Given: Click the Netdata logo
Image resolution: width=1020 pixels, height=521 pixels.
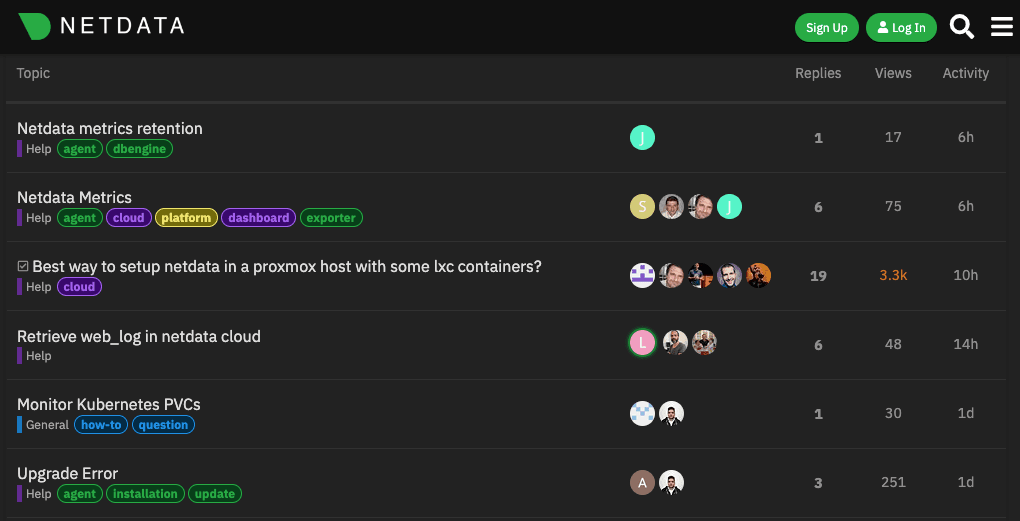Looking at the screenshot, I should (102, 27).
